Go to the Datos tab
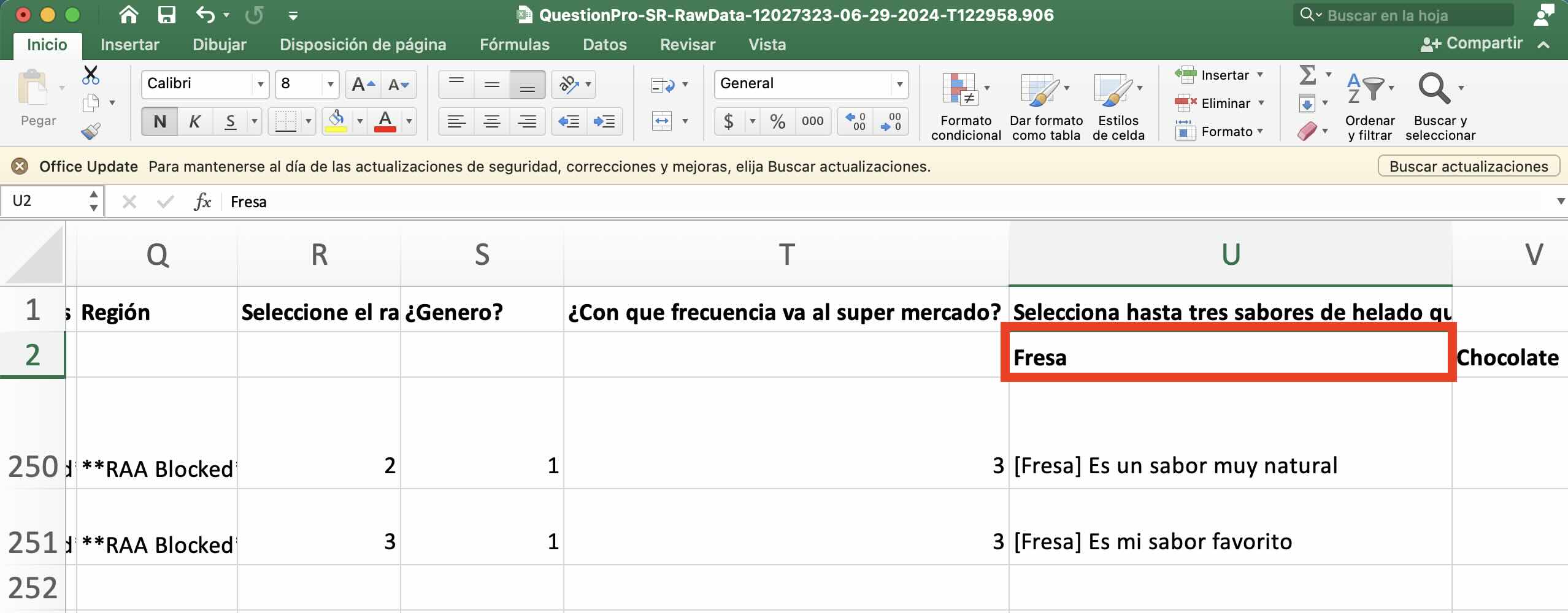Viewport: 1568px width, 613px height. 605,44
